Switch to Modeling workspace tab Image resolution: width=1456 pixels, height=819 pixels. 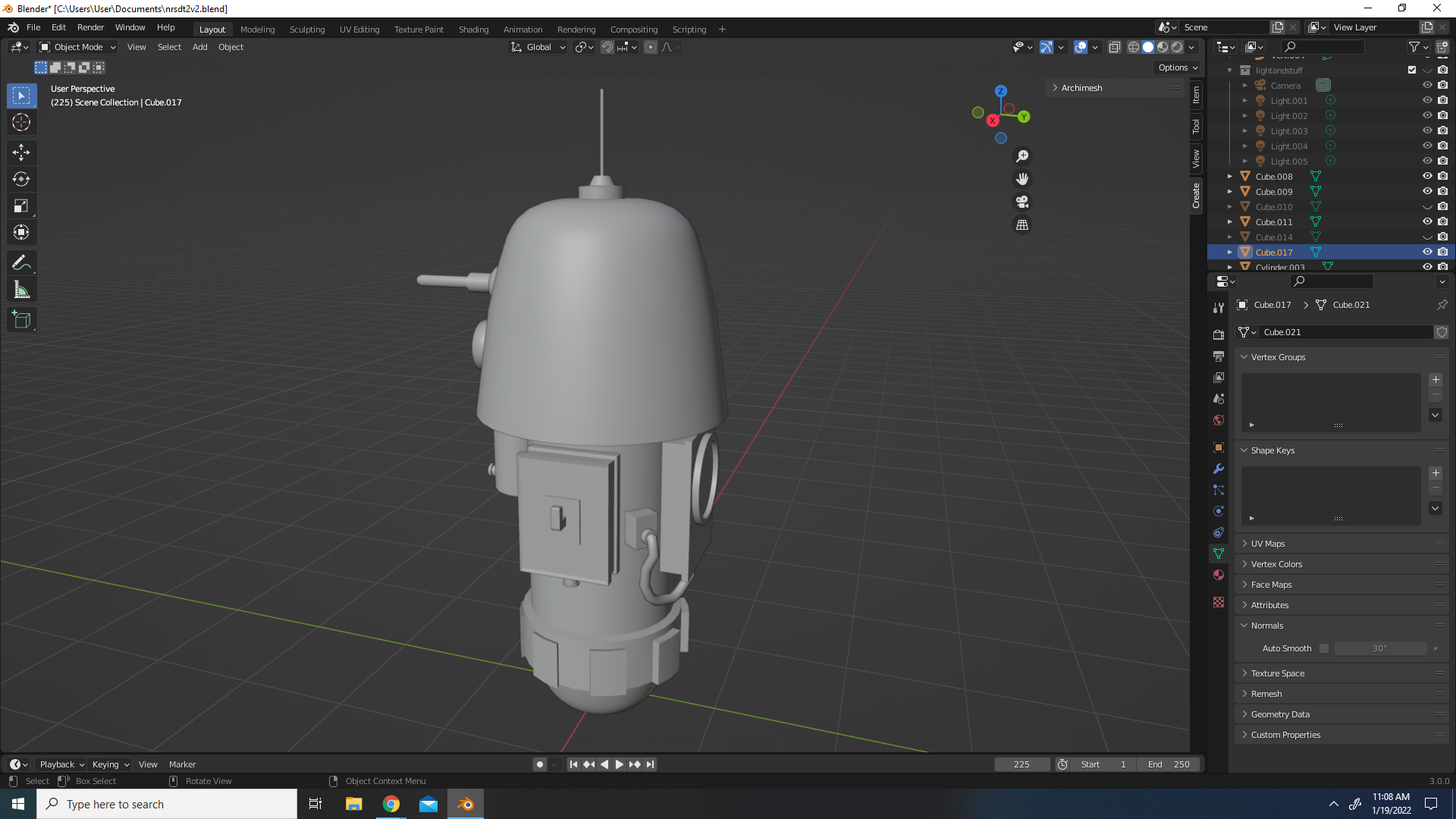point(257,30)
